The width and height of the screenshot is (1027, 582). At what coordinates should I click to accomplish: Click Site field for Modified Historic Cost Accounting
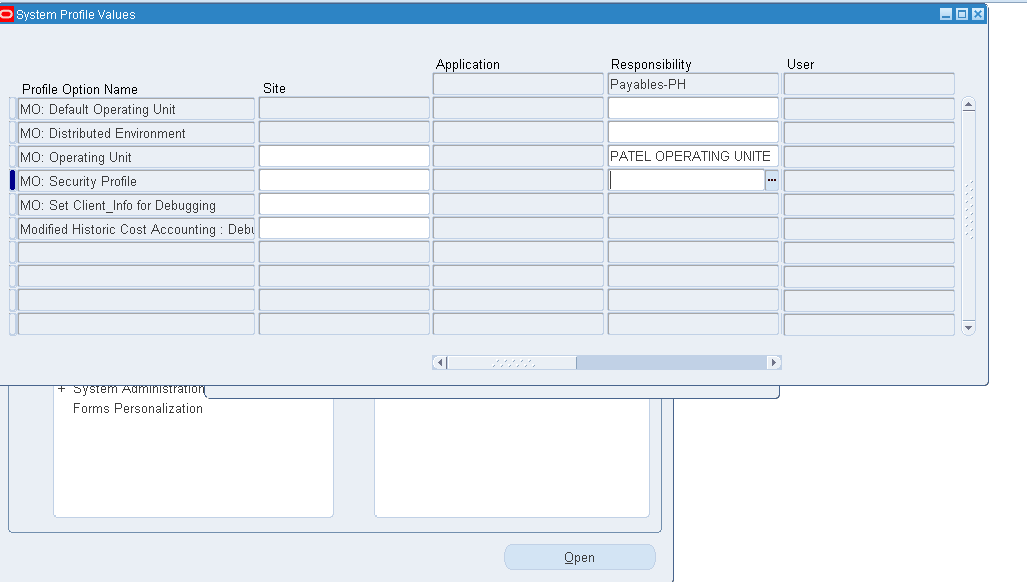tap(344, 229)
